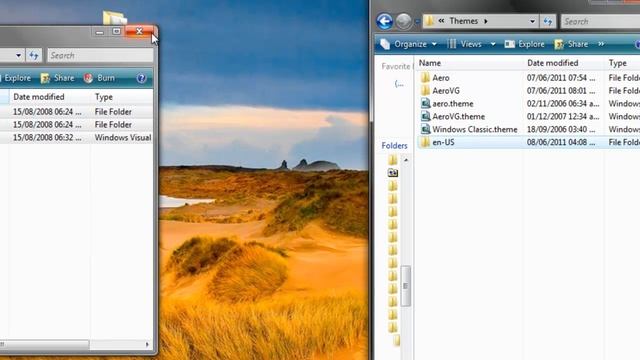Select the AeroVG.theme file icon
The height and width of the screenshot is (360, 640).
click(425, 116)
